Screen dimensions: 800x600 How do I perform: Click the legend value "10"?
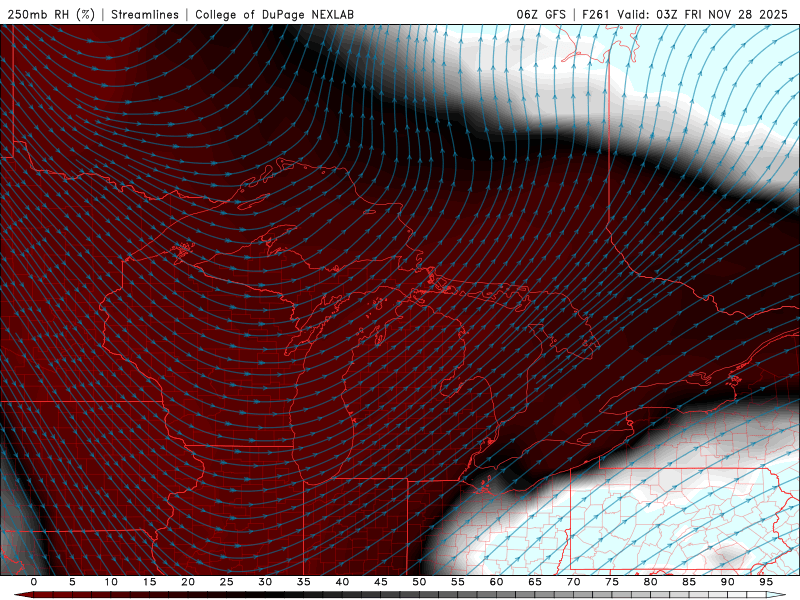click(111, 582)
